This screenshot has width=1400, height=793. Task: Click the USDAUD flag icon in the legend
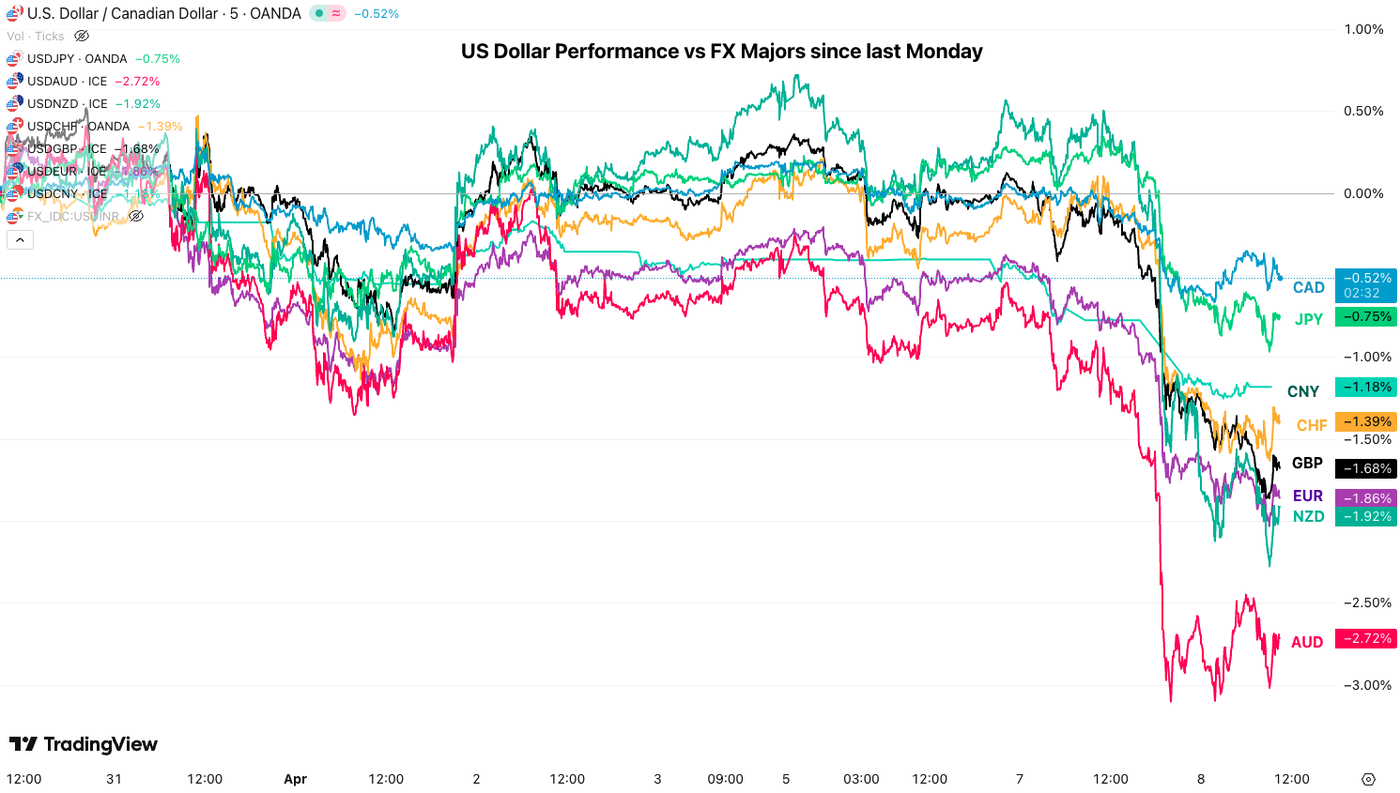[12, 80]
